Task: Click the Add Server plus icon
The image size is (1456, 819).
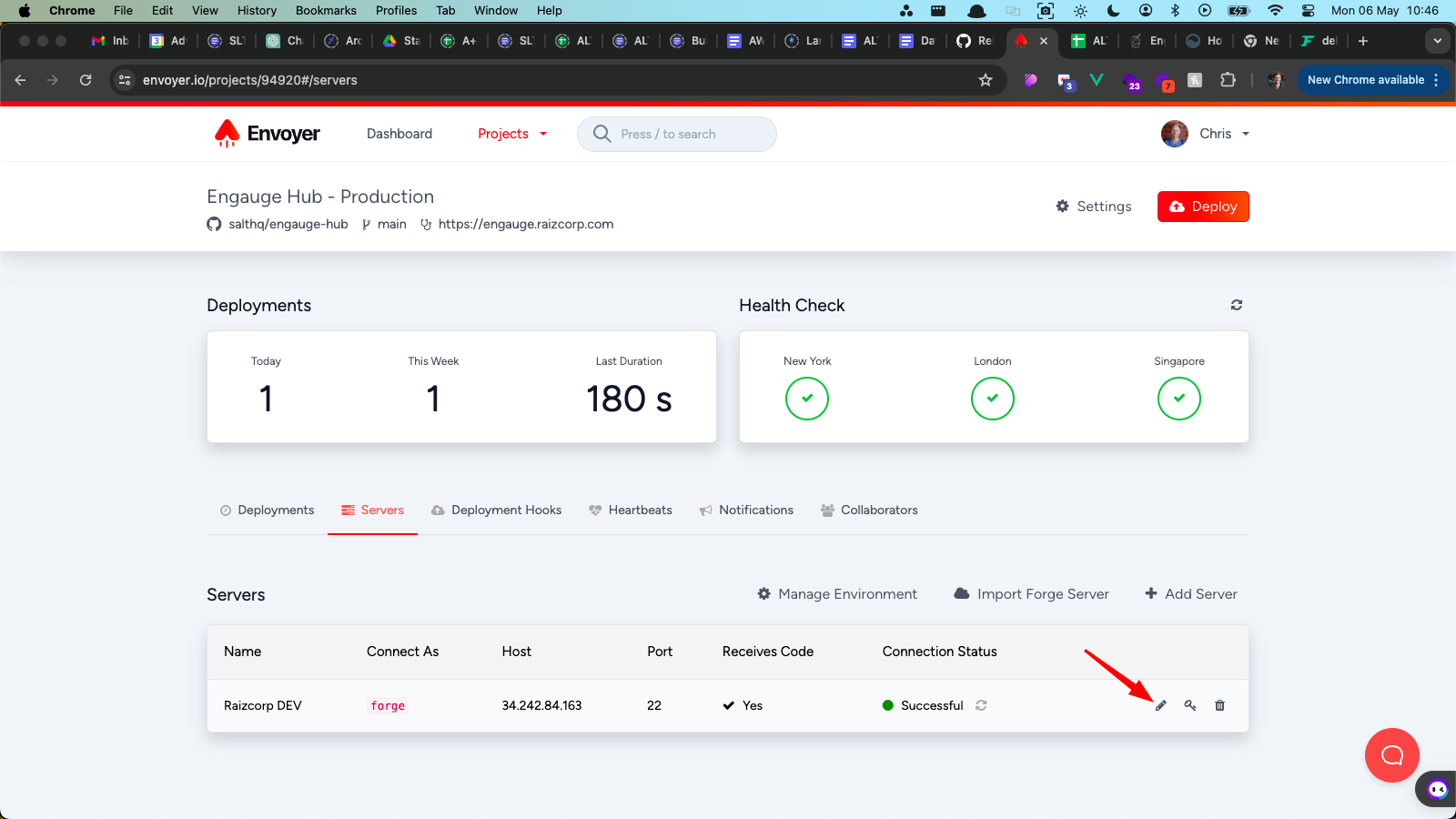Action: tap(1151, 593)
